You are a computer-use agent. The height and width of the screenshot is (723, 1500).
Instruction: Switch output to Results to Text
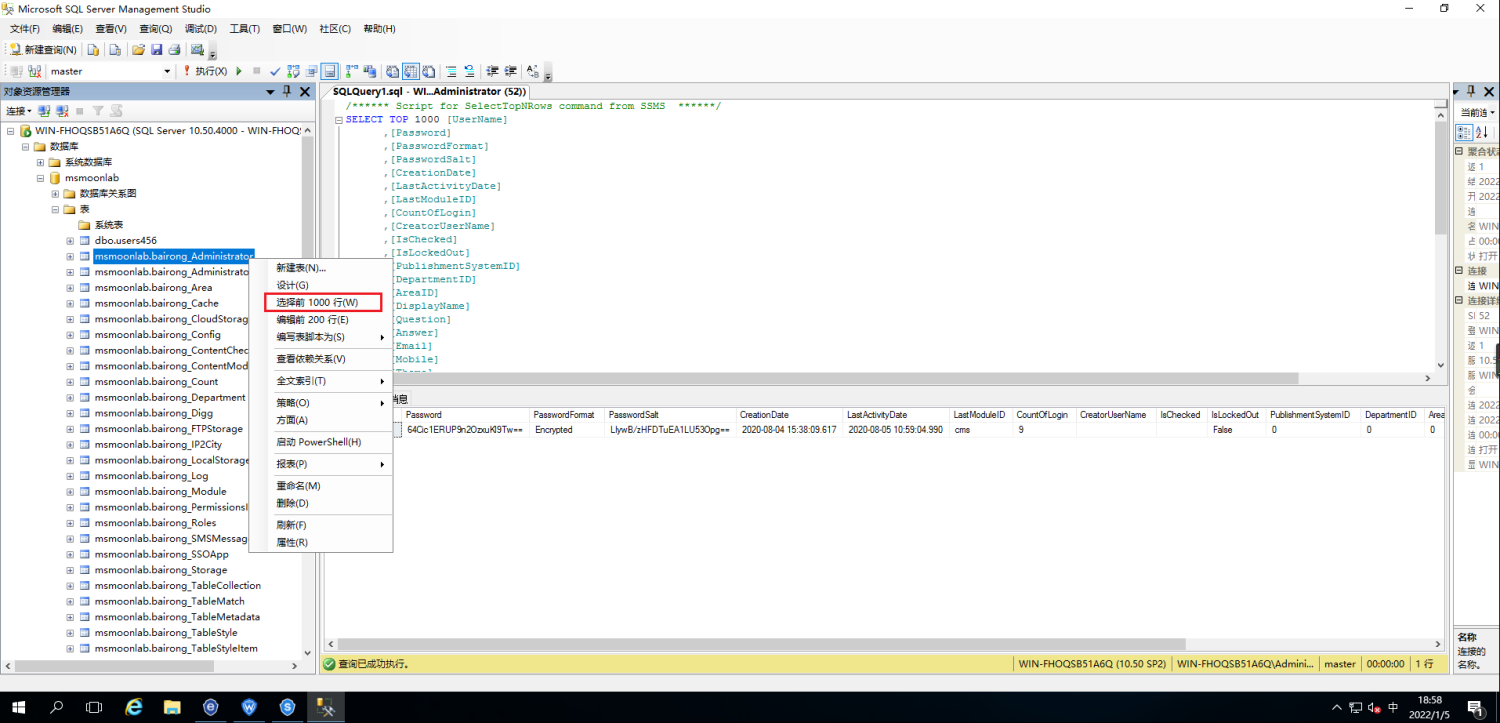[x=392, y=71]
